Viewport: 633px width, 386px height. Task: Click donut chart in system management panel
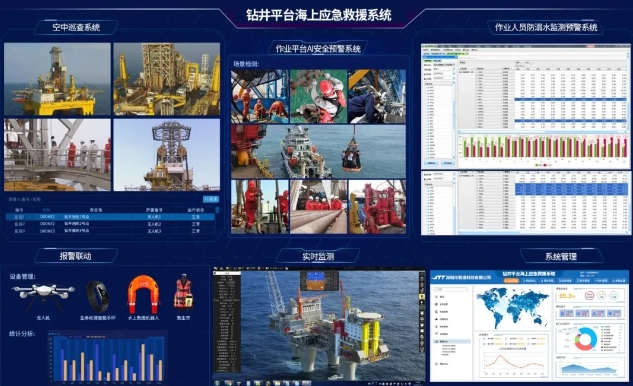pos(585,339)
